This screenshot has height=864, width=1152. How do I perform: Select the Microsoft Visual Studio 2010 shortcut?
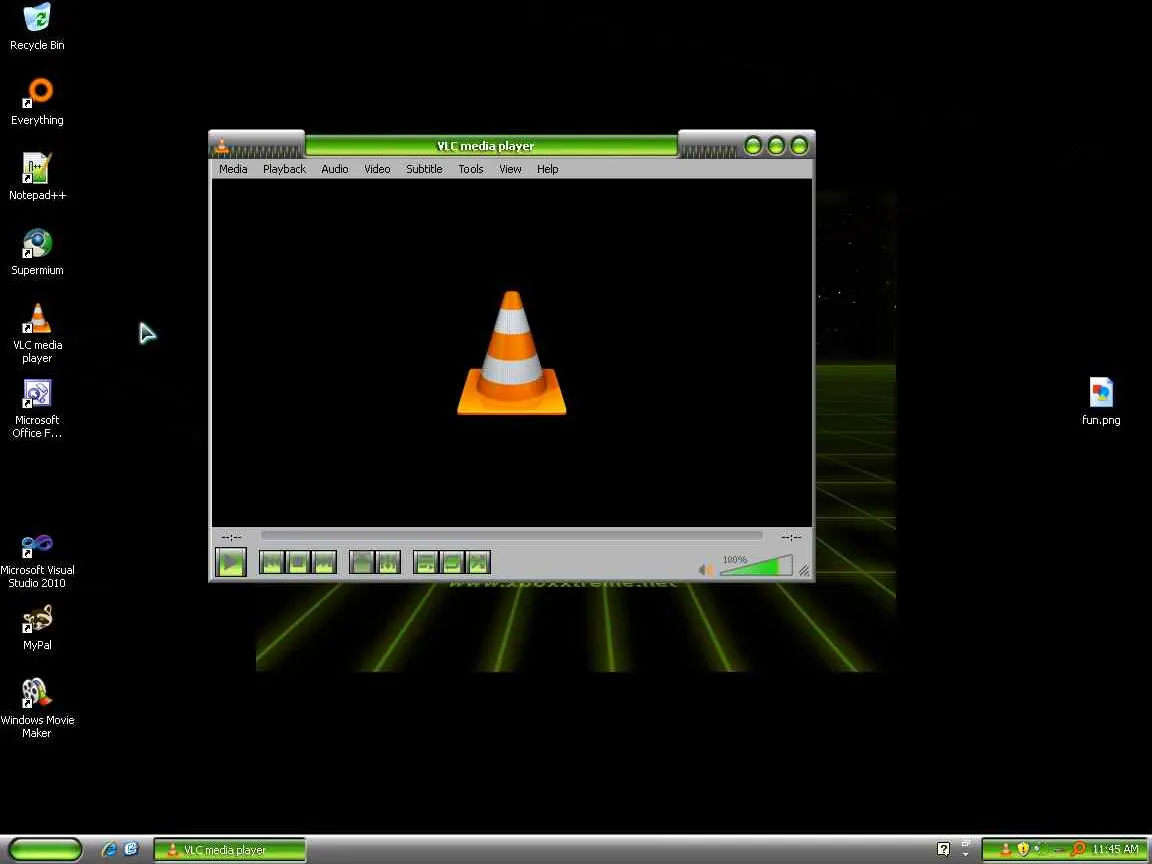pyautogui.click(x=37, y=561)
